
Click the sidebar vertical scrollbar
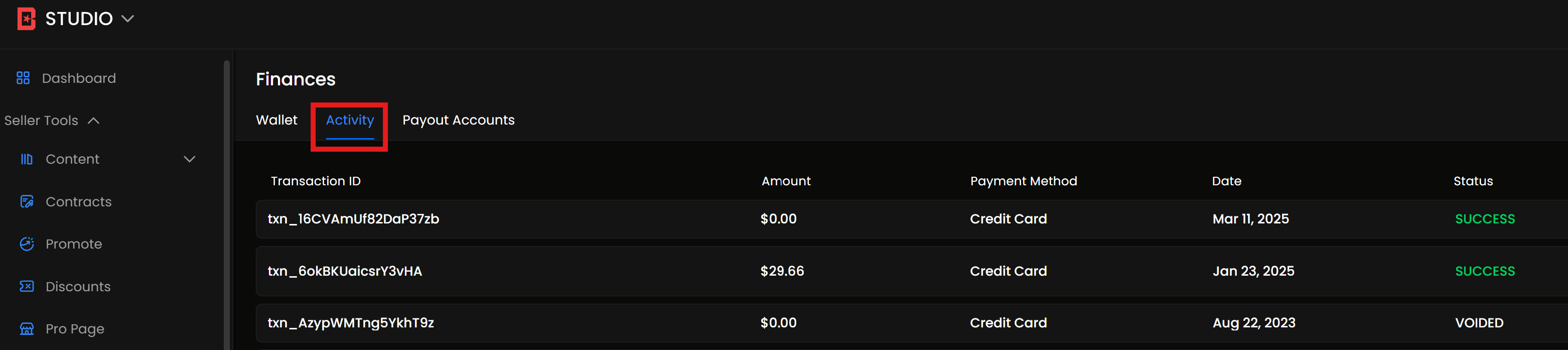[226, 201]
